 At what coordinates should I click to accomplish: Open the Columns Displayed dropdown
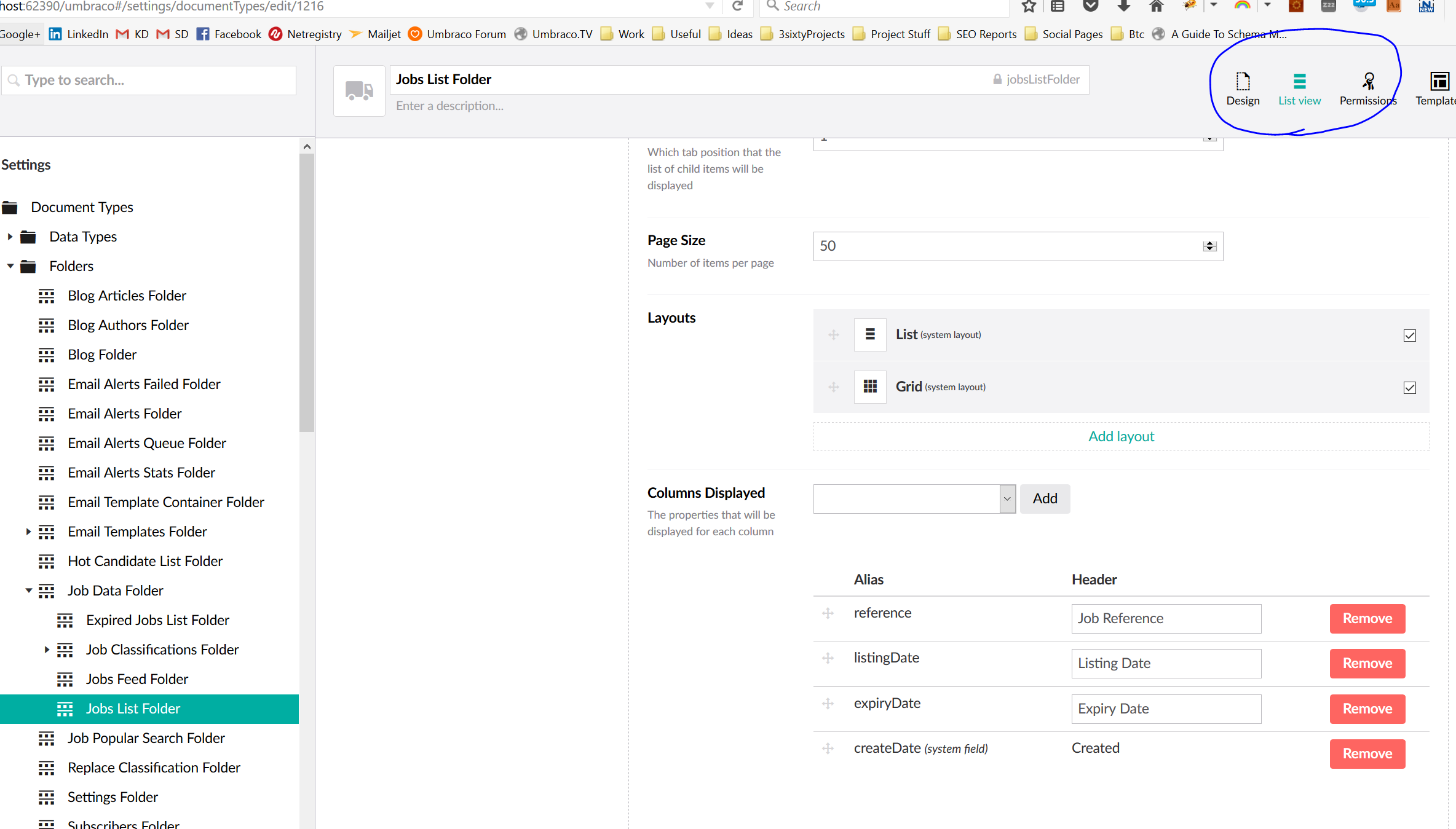click(914, 499)
